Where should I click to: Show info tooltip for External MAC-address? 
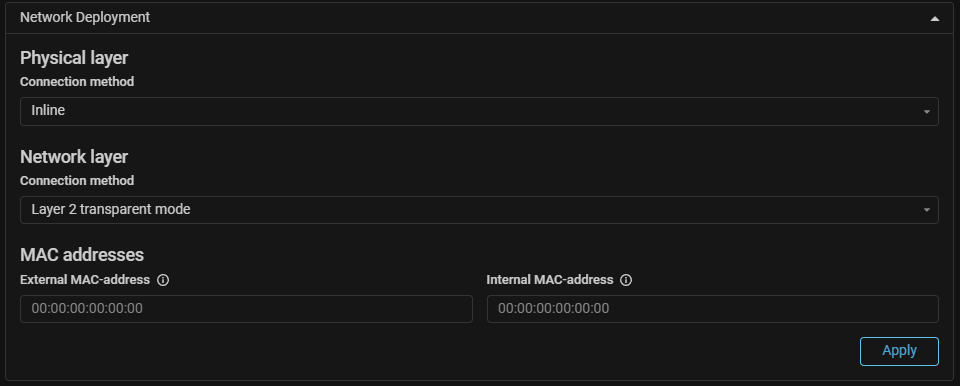(x=163, y=280)
